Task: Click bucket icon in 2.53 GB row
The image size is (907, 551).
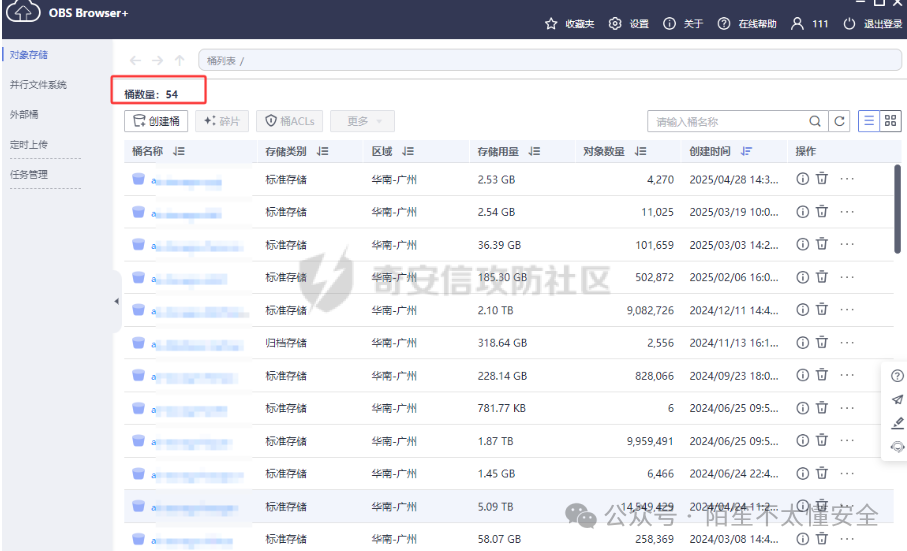Action: click(138, 179)
